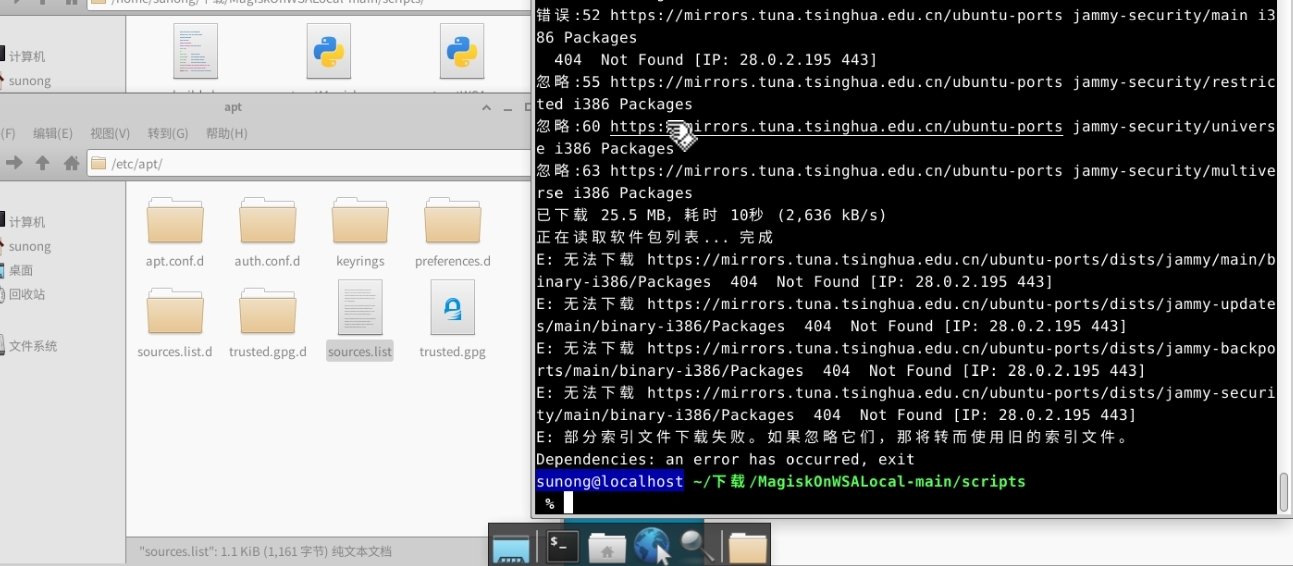Viewport: 1293px width, 566px height.
Task: Open the 编辑(E) menu in apt window
Action: (x=53, y=133)
